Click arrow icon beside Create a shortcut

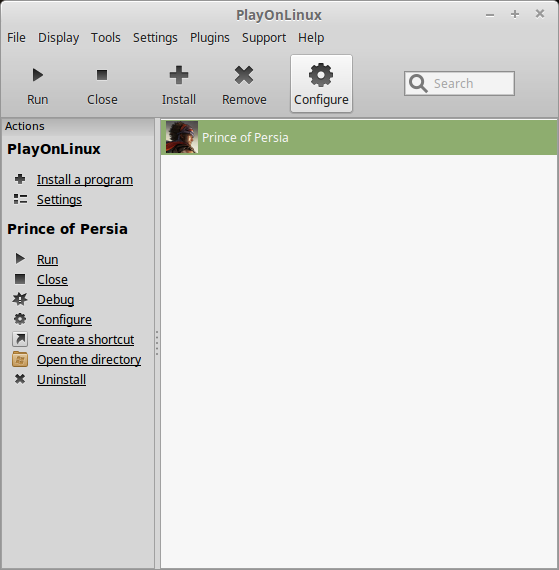click(20, 339)
